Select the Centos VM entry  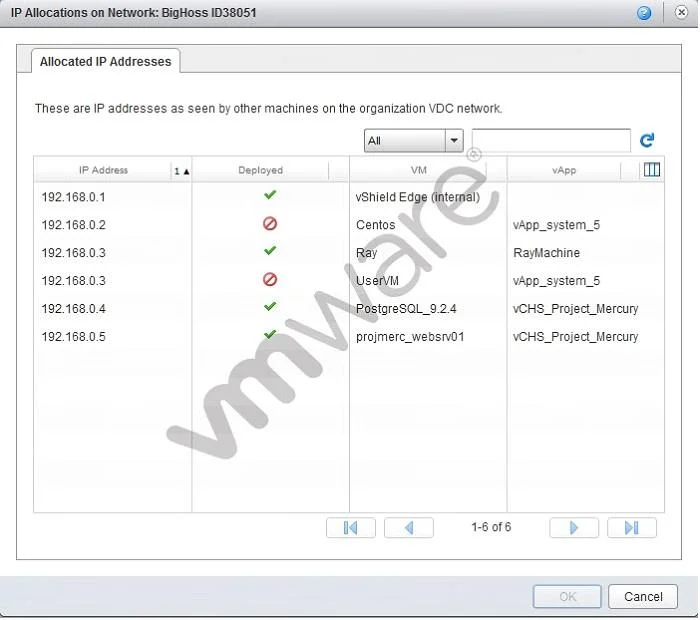pos(375,225)
